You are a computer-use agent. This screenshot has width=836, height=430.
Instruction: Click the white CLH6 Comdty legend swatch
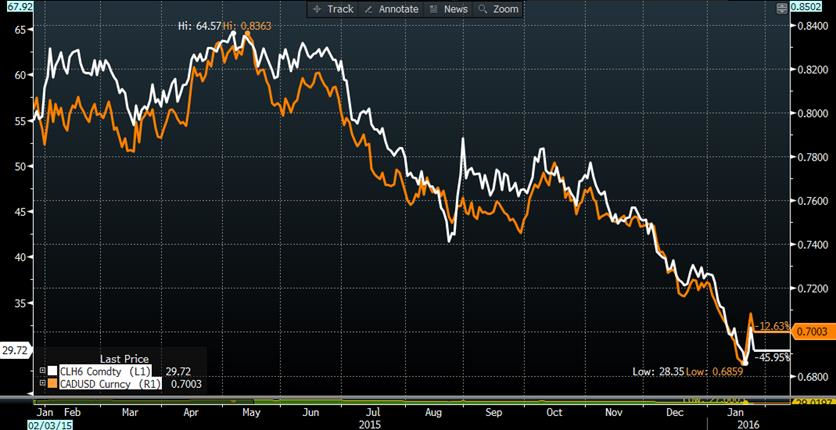click(51, 369)
